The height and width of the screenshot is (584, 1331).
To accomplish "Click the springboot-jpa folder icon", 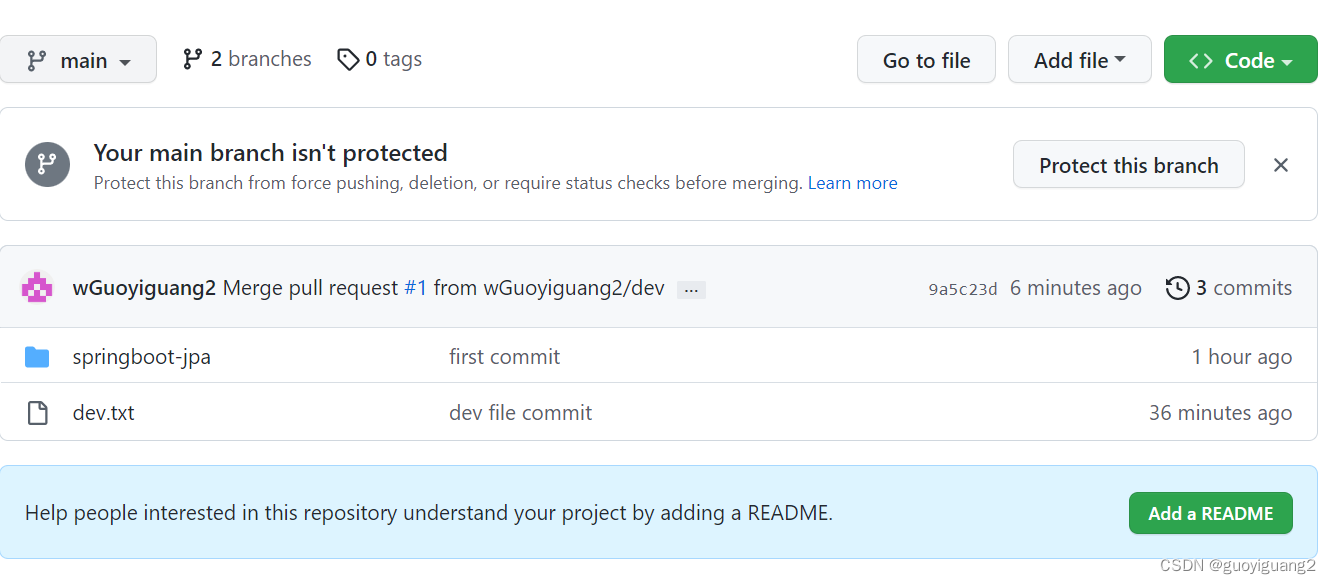I will tap(37, 357).
